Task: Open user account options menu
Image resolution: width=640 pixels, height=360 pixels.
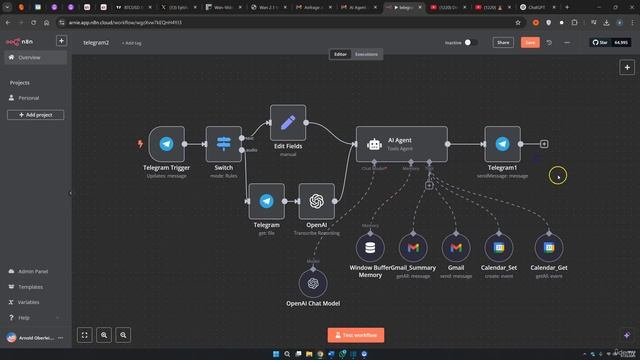Action: coord(61,338)
